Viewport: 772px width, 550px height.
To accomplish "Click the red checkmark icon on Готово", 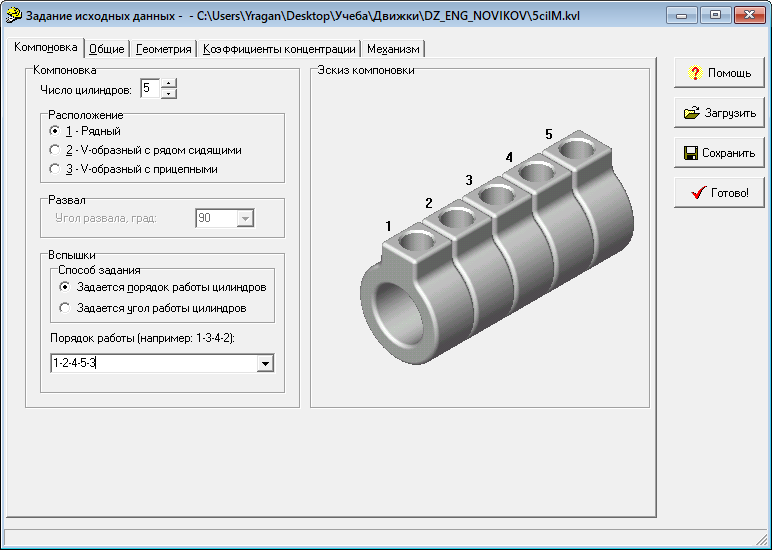I will pyautogui.click(x=698, y=193).
